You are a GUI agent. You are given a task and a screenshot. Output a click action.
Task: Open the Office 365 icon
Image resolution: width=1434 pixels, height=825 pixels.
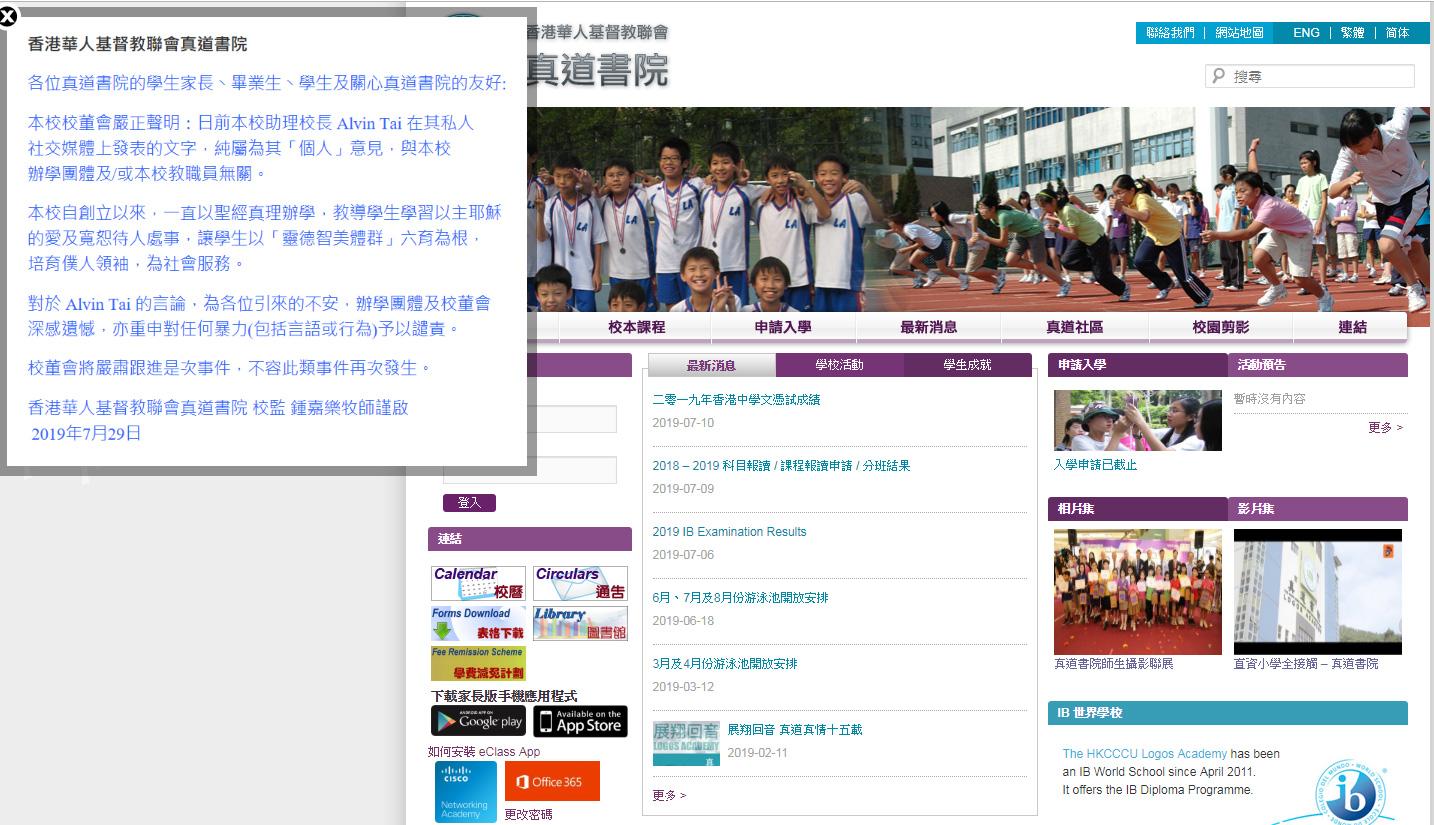[552, 781]
